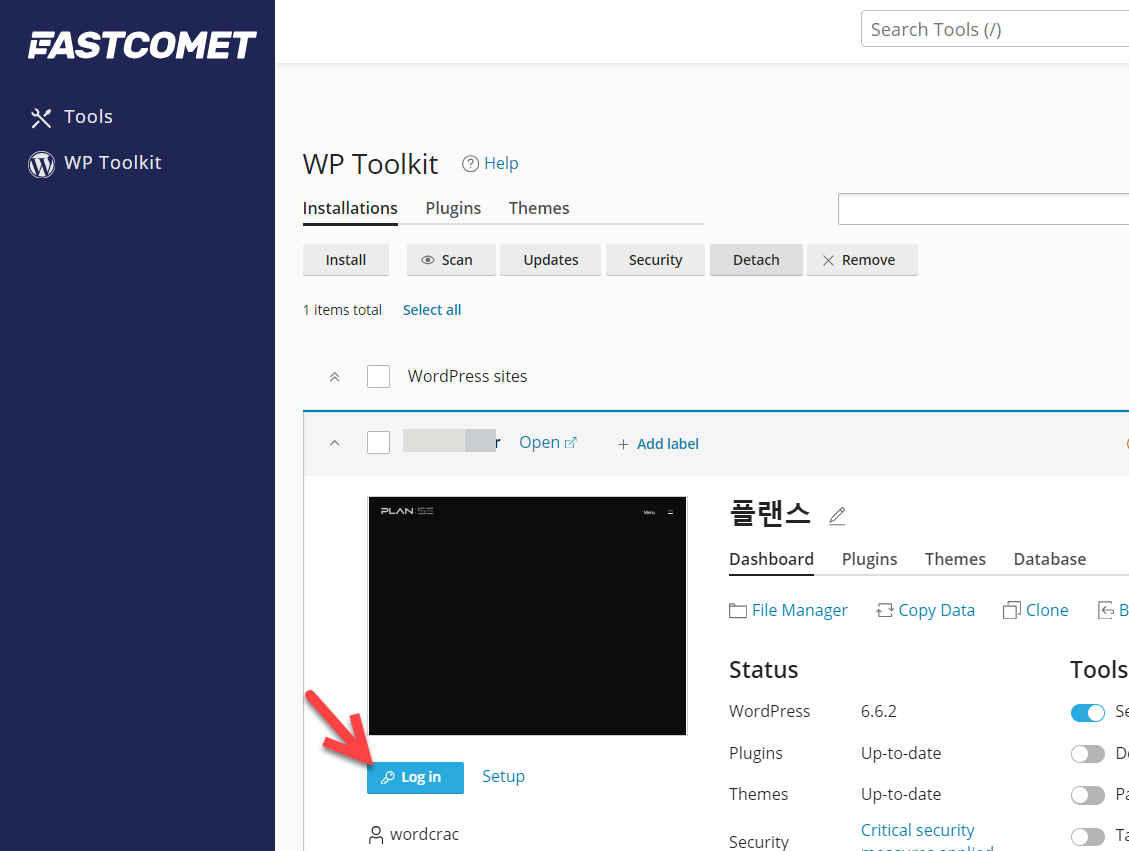The image size is (1129, 851).
Task: Enable the toggle on the Themes row
Action: 1087,795
